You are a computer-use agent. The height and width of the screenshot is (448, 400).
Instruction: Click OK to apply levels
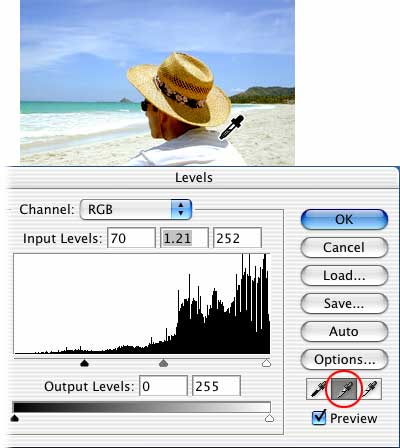[x=344, y=219]
